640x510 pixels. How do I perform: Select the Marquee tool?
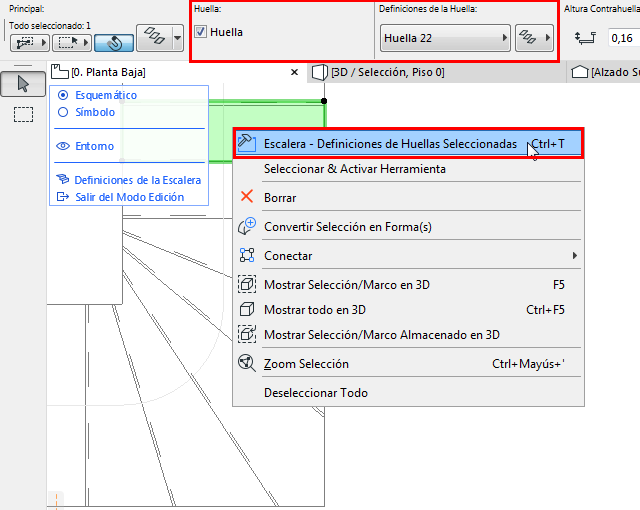23,114
